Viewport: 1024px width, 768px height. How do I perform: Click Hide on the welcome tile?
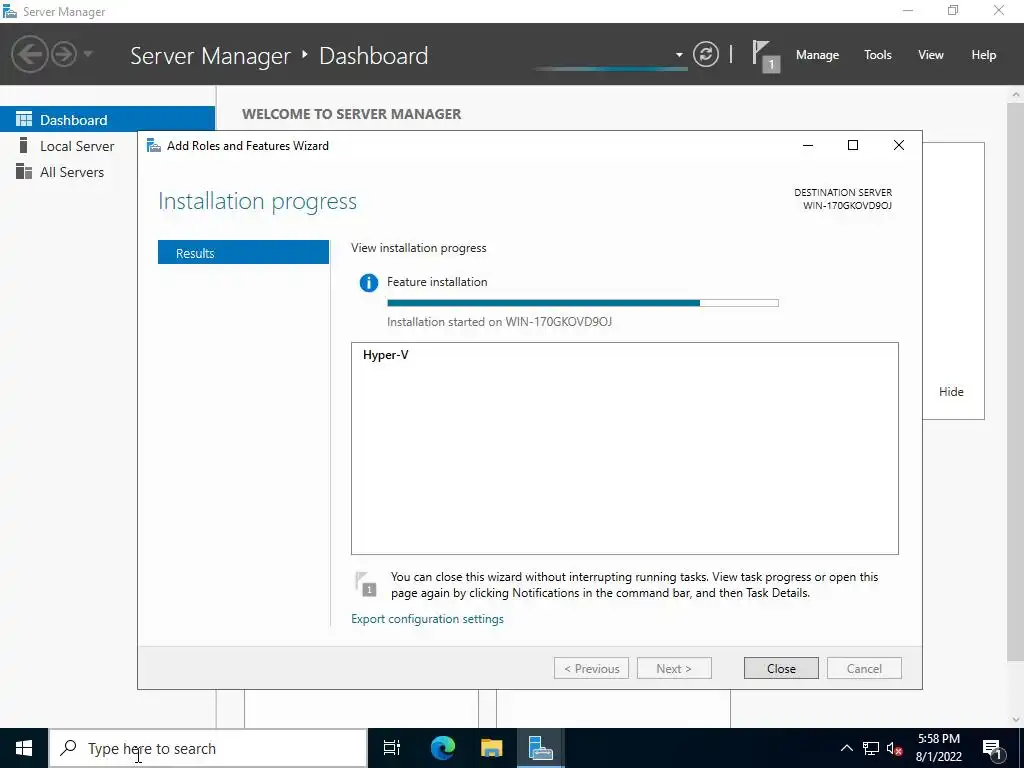click(951, 391)
